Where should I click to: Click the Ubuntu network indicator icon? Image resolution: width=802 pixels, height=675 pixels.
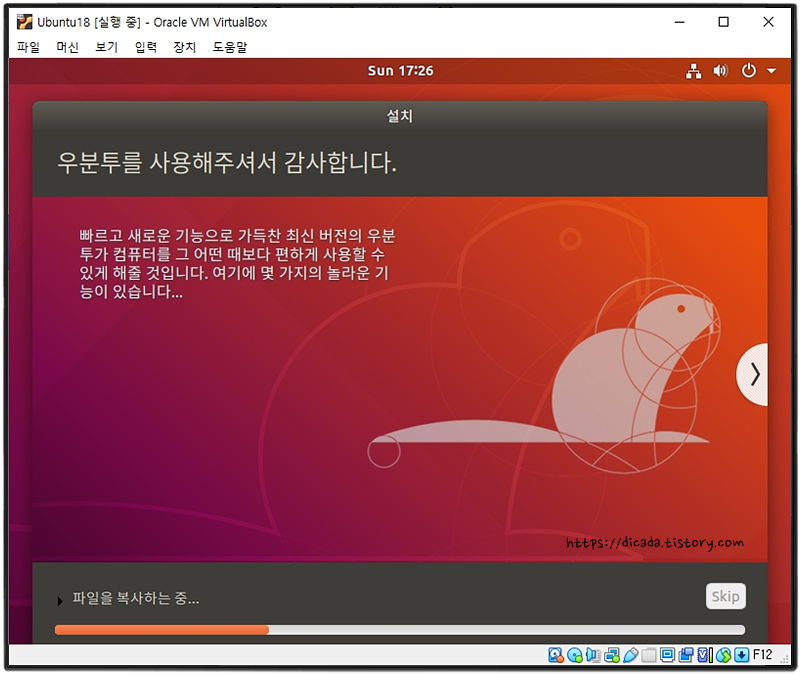(x=694, y=71)
